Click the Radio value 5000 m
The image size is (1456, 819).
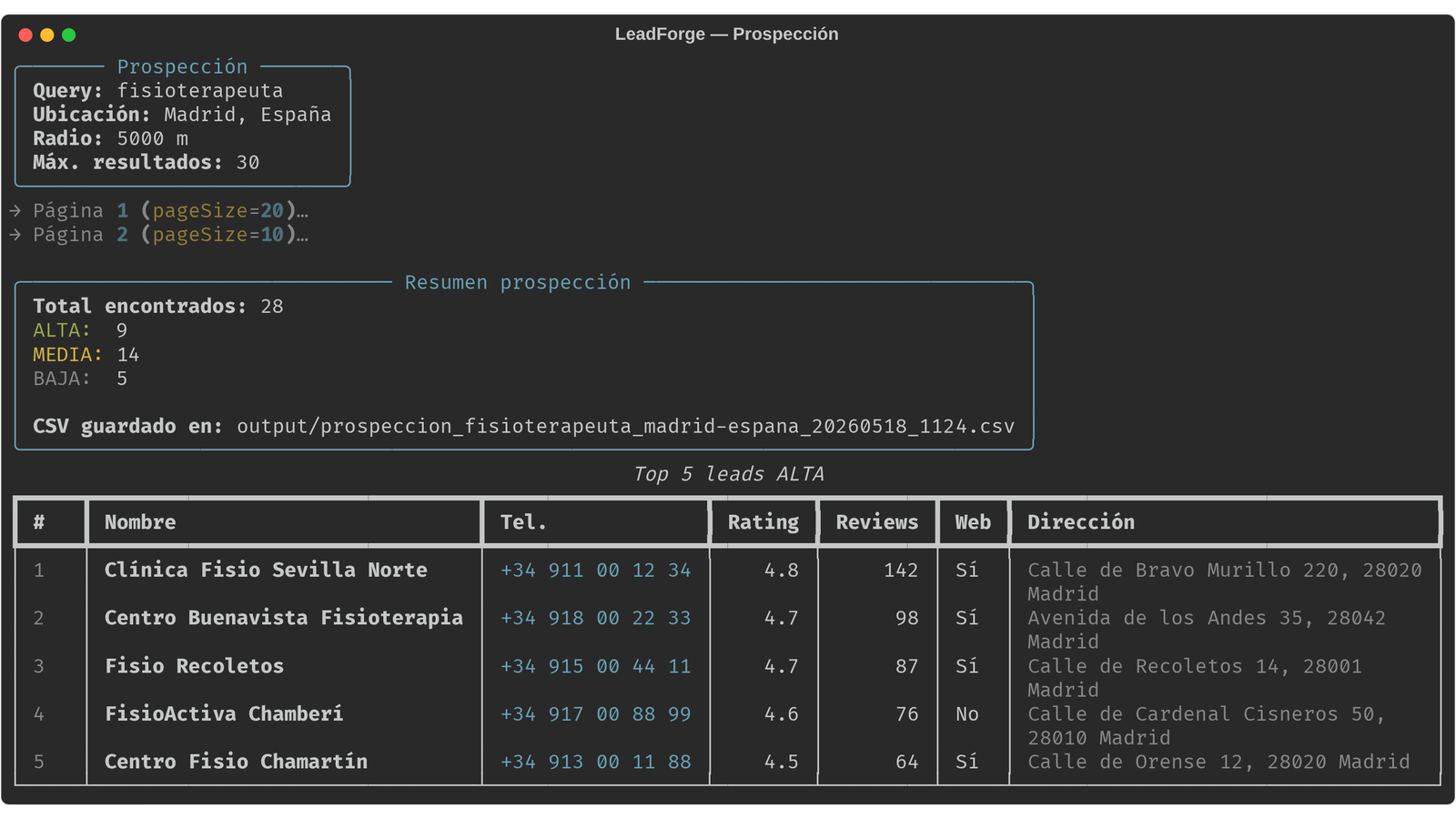[153, 138]
